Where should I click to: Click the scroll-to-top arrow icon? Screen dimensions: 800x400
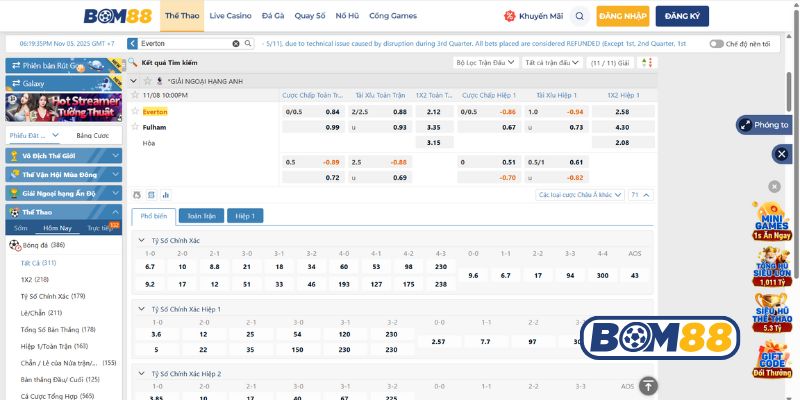pos(648,385)
